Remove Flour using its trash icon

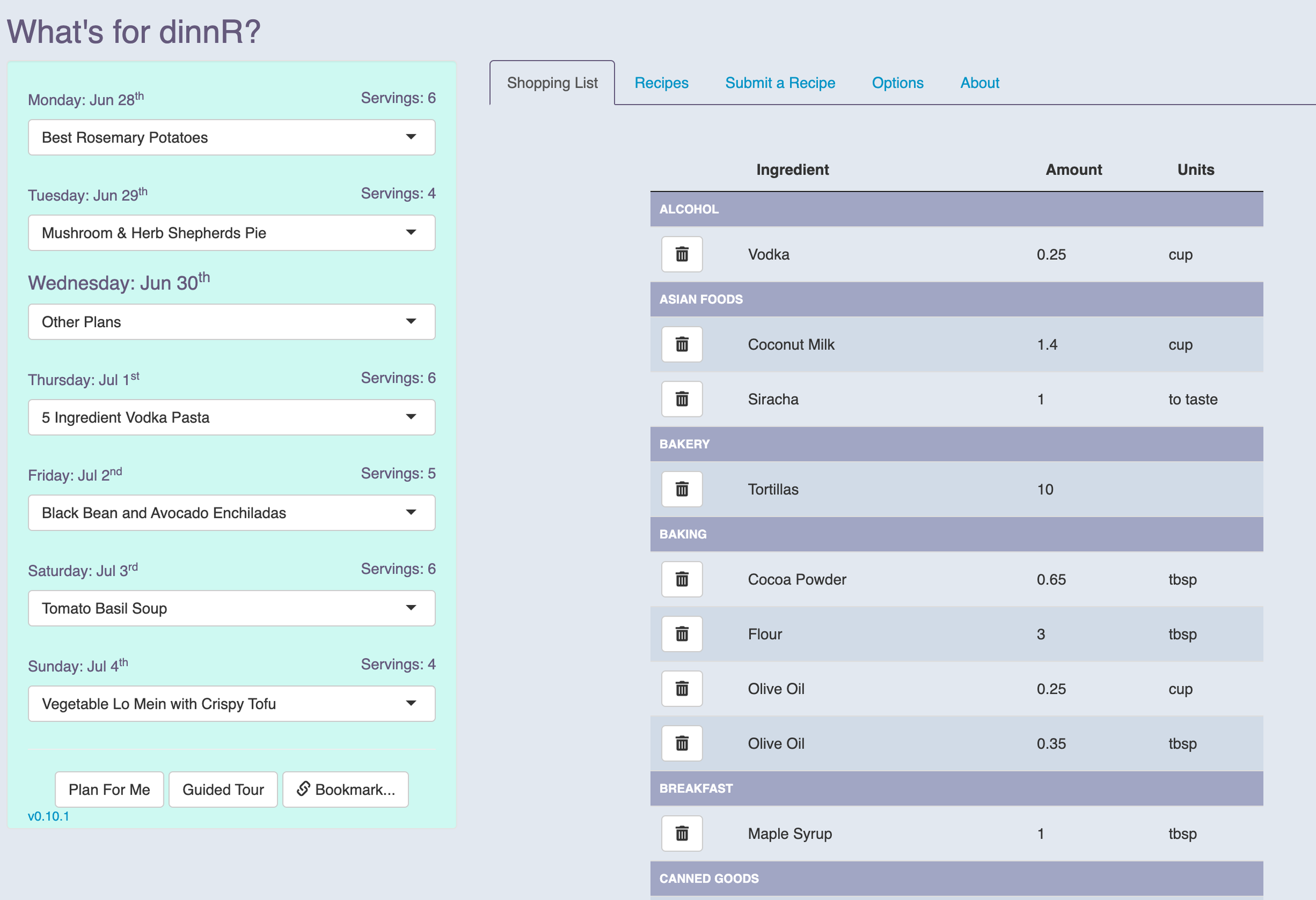(x=682, y=634)
